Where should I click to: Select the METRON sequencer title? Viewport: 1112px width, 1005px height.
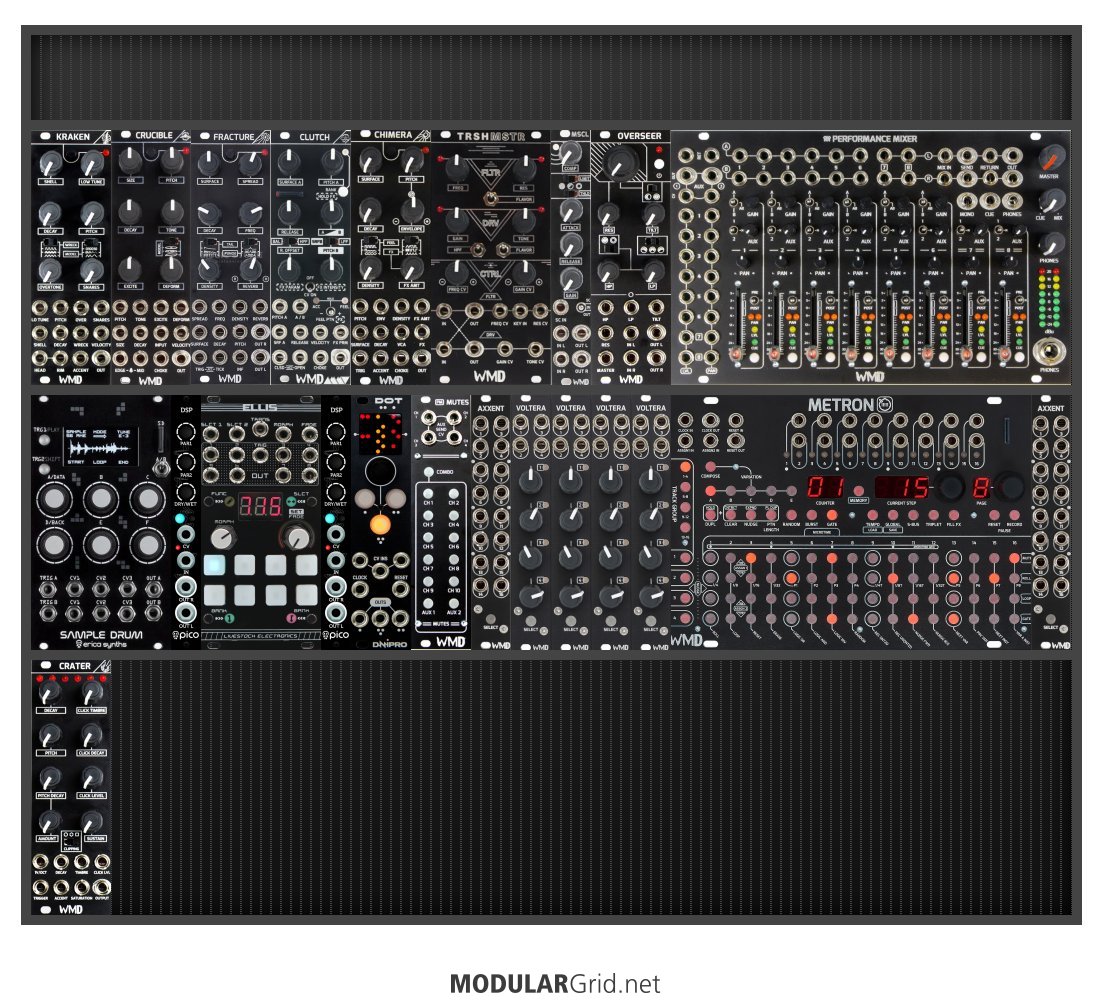841,405
